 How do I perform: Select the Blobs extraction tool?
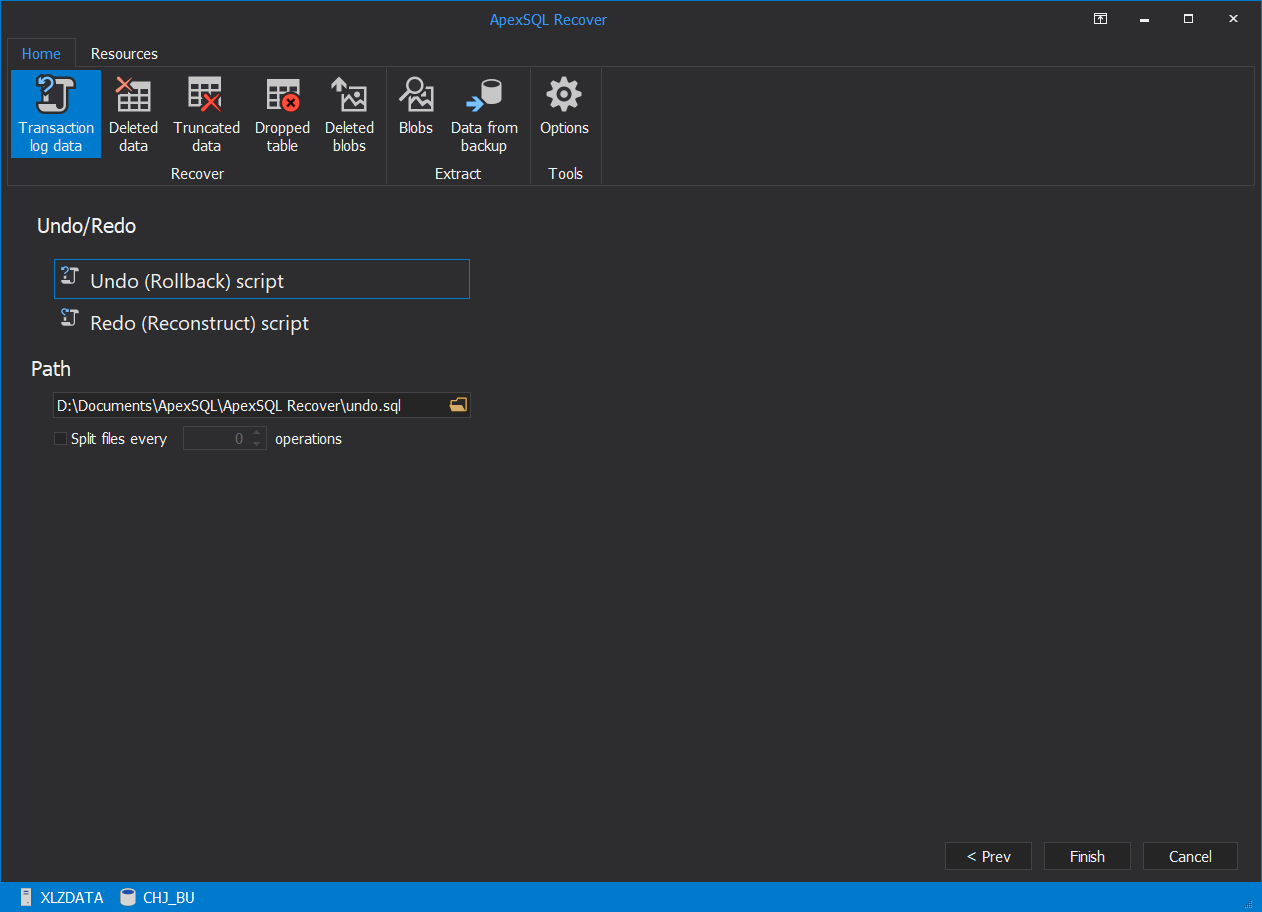416,105
